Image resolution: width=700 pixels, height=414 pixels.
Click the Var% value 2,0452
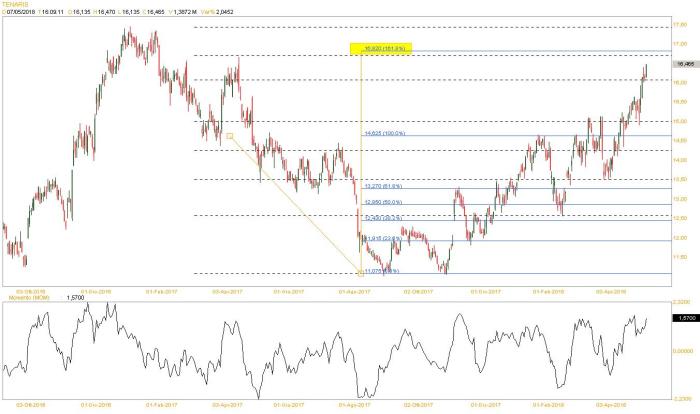click(x=225, y=12)
